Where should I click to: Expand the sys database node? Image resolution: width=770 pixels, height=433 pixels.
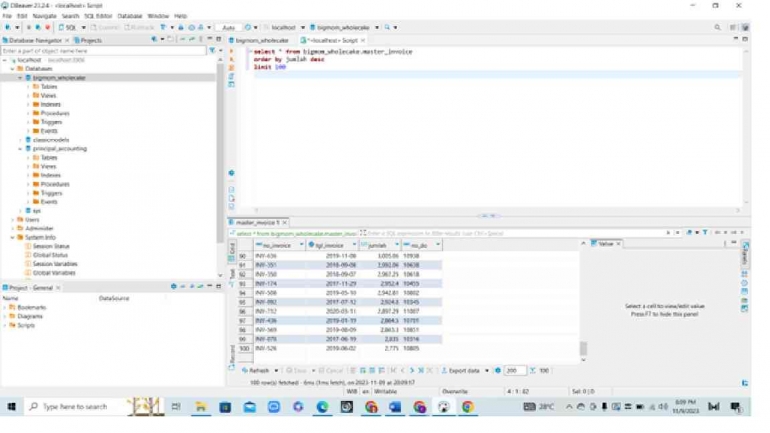(x=21, y=211)
